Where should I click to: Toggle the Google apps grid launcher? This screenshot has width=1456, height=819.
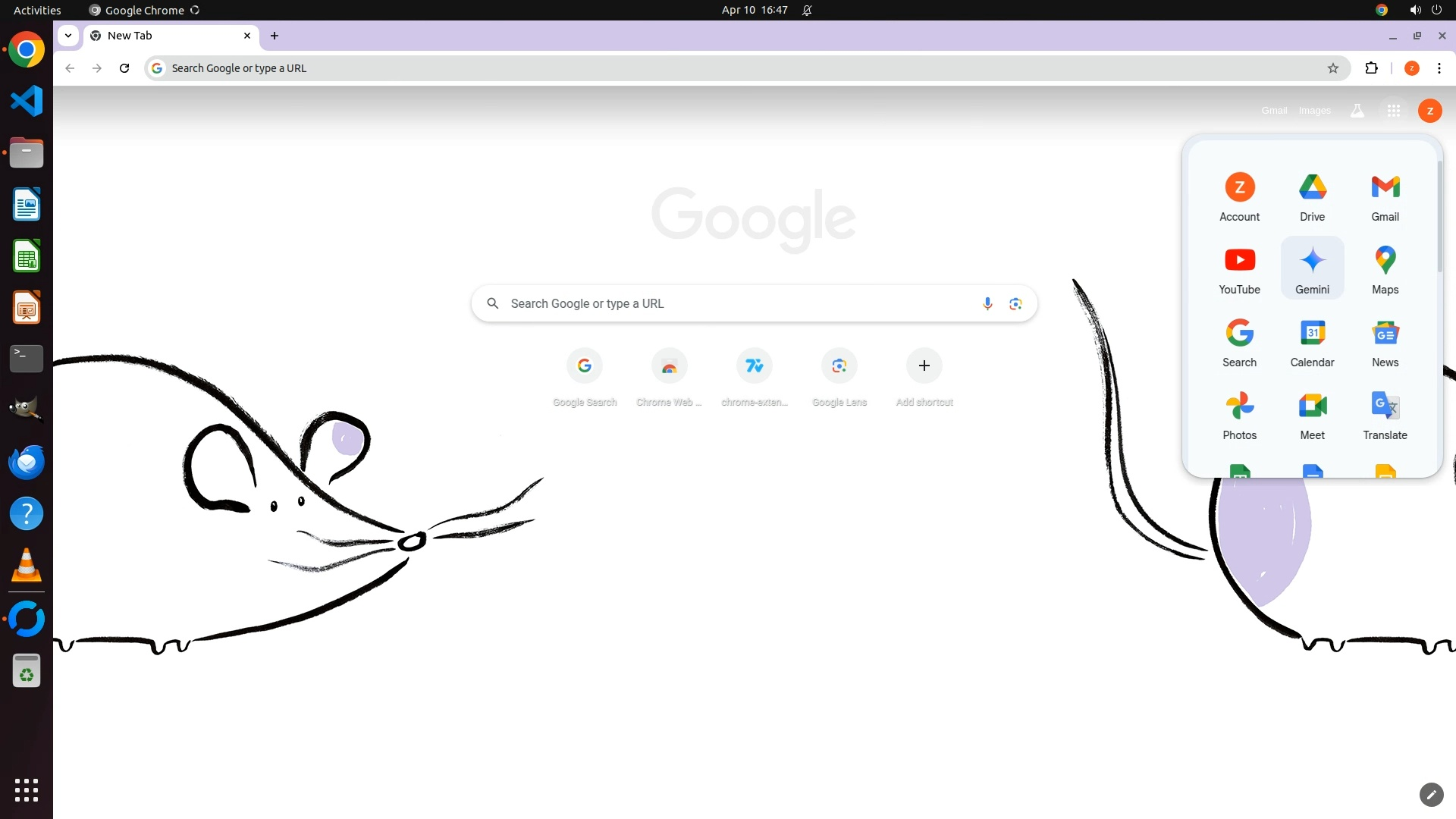(x=1393, y=111)
